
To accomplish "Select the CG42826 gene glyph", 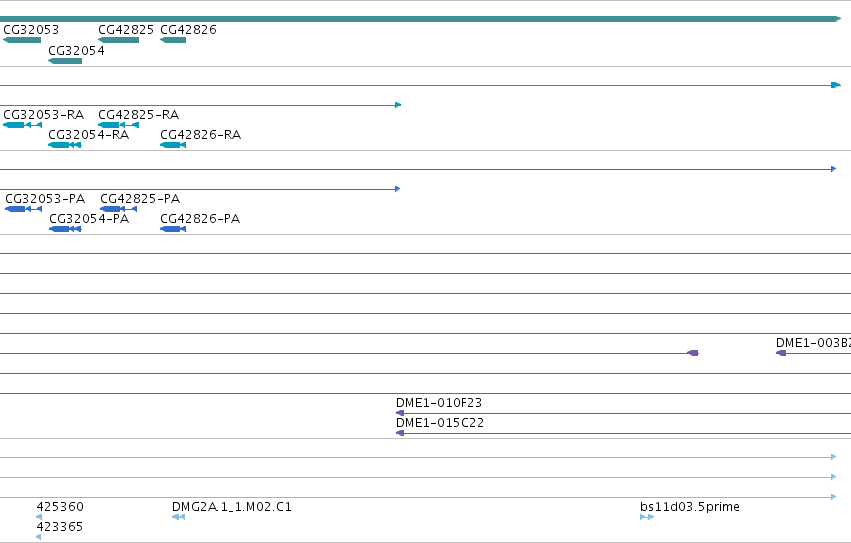I will [173, 40].
